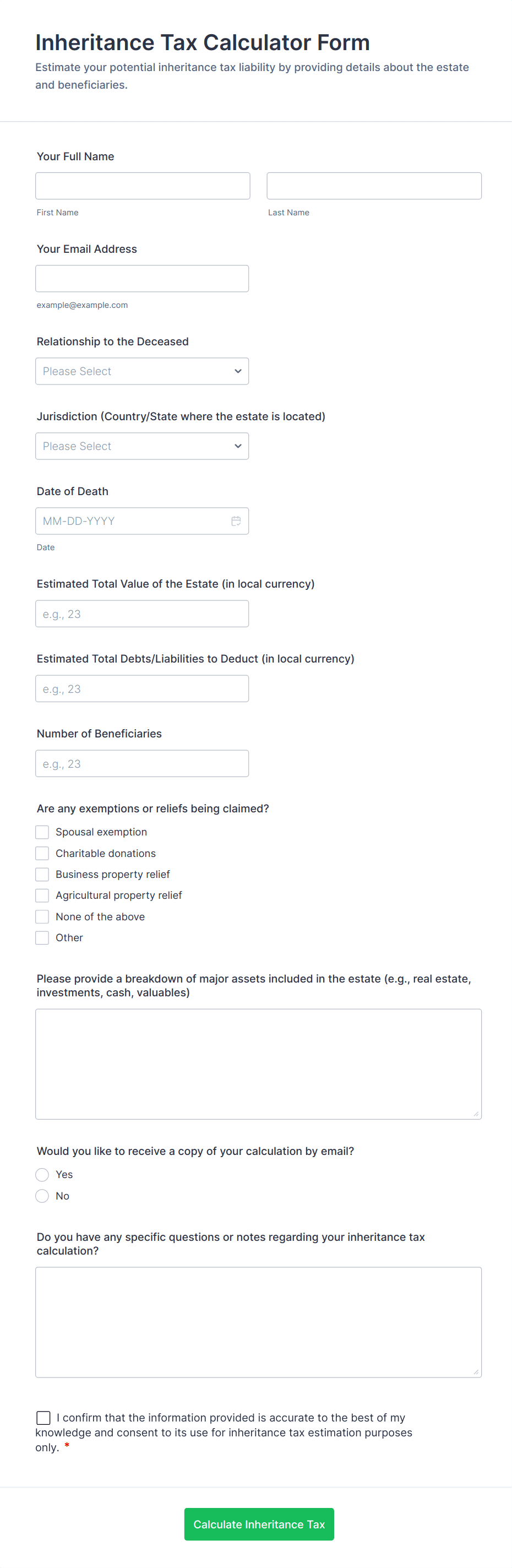Focus the First Name field
The width and height of the screenshot is (512, 1568).
click(143, 186)
